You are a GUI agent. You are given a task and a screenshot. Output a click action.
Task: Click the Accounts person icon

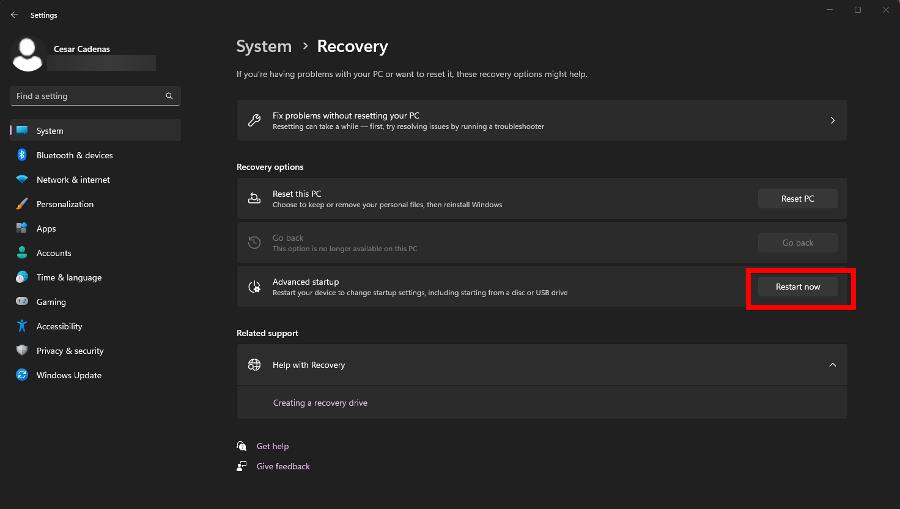[22, 252]
